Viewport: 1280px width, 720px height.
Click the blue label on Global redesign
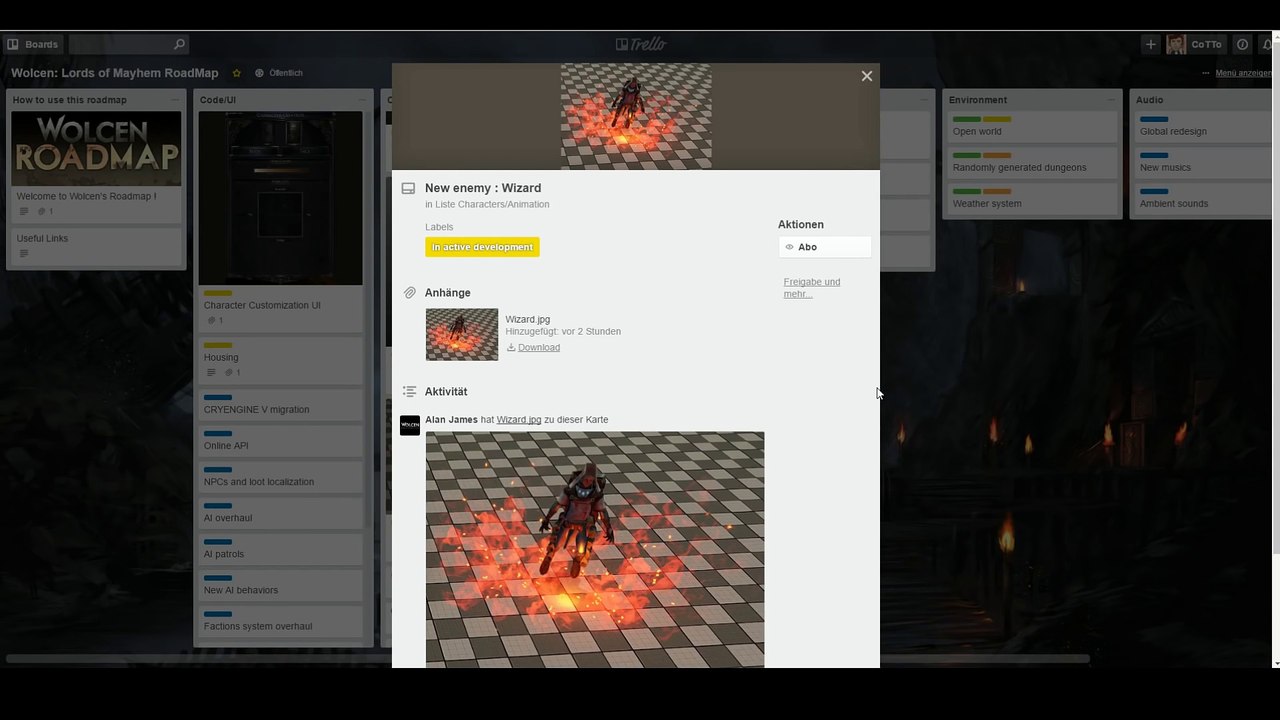tap(1154, 119)
